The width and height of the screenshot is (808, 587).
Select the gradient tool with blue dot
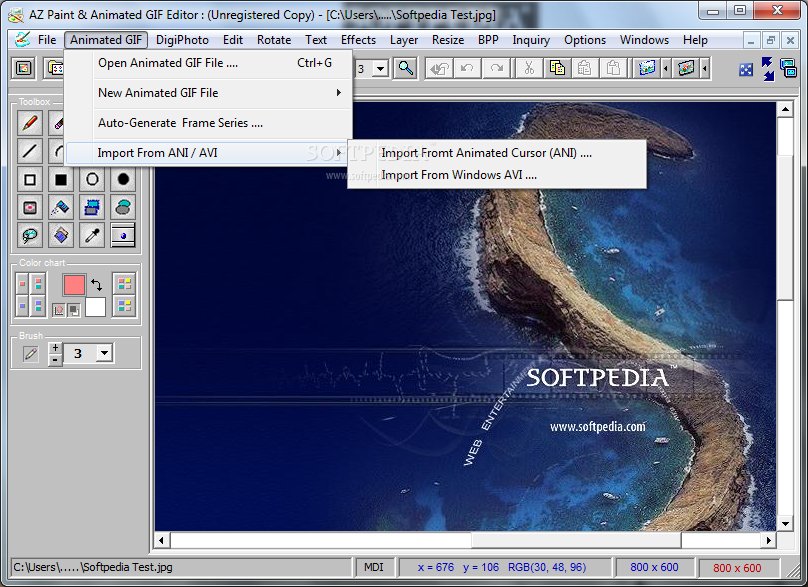coord(123,235)
